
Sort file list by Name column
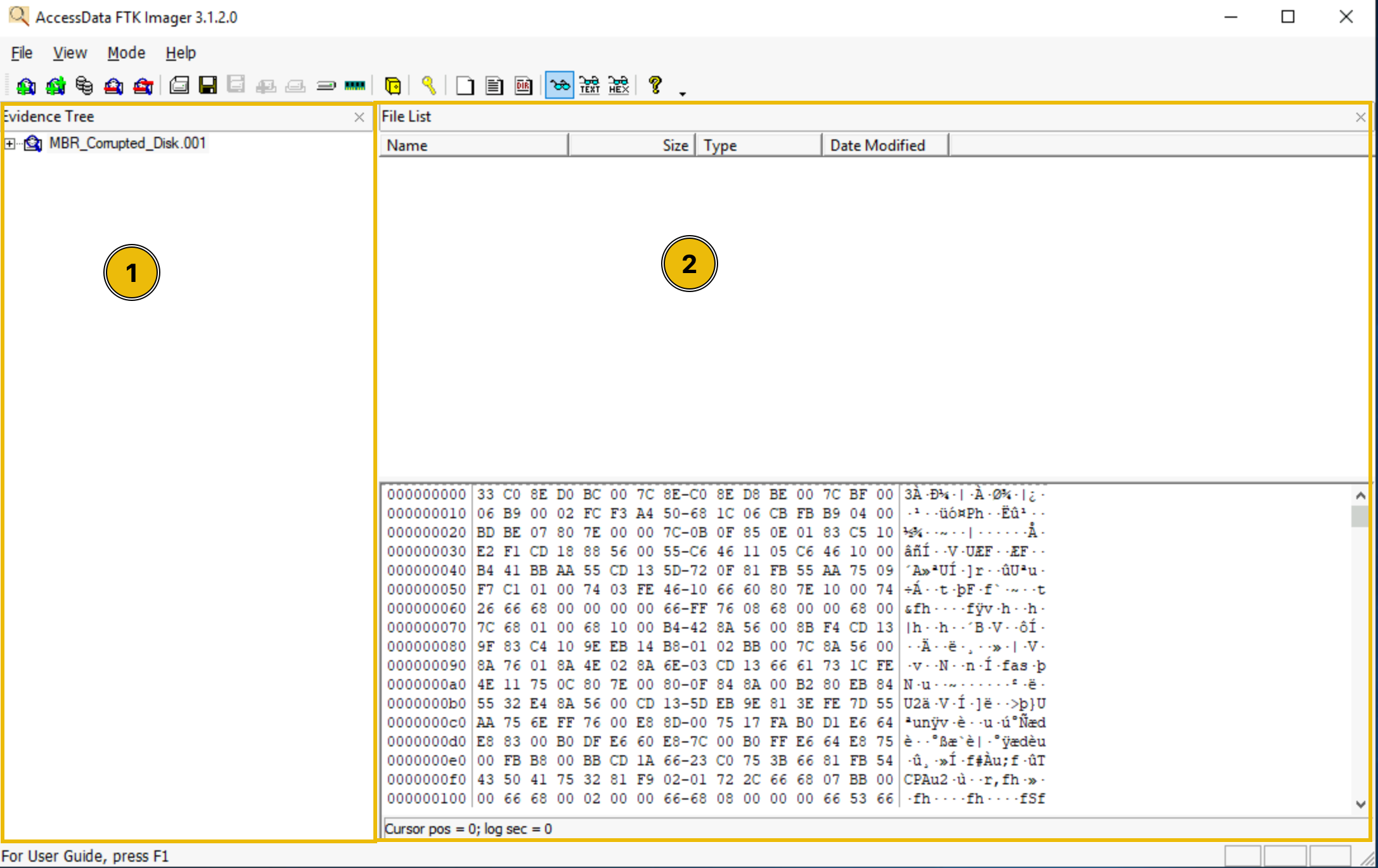473,145
